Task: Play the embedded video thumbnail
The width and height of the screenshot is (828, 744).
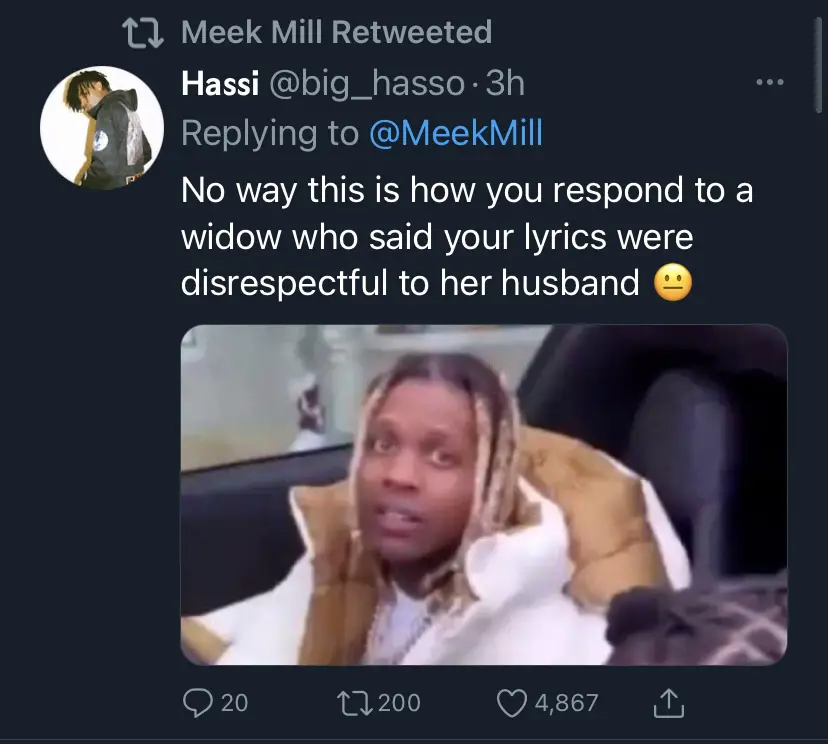Action: pos(484,494)
